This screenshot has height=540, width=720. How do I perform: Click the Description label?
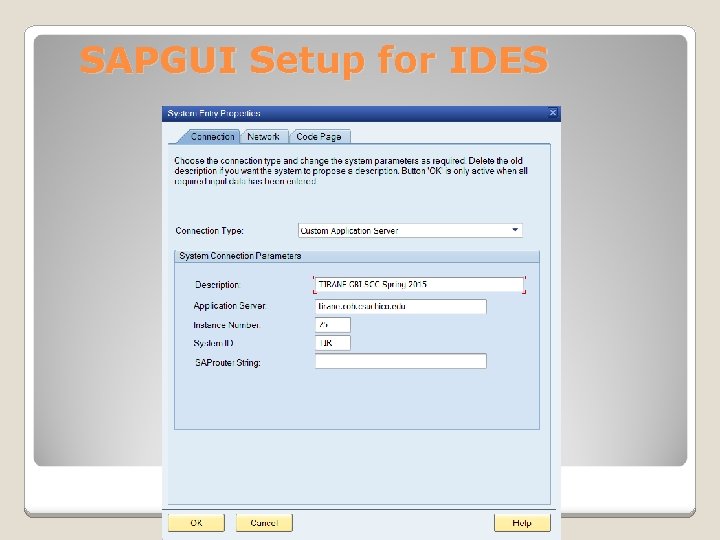coord(217,285)
